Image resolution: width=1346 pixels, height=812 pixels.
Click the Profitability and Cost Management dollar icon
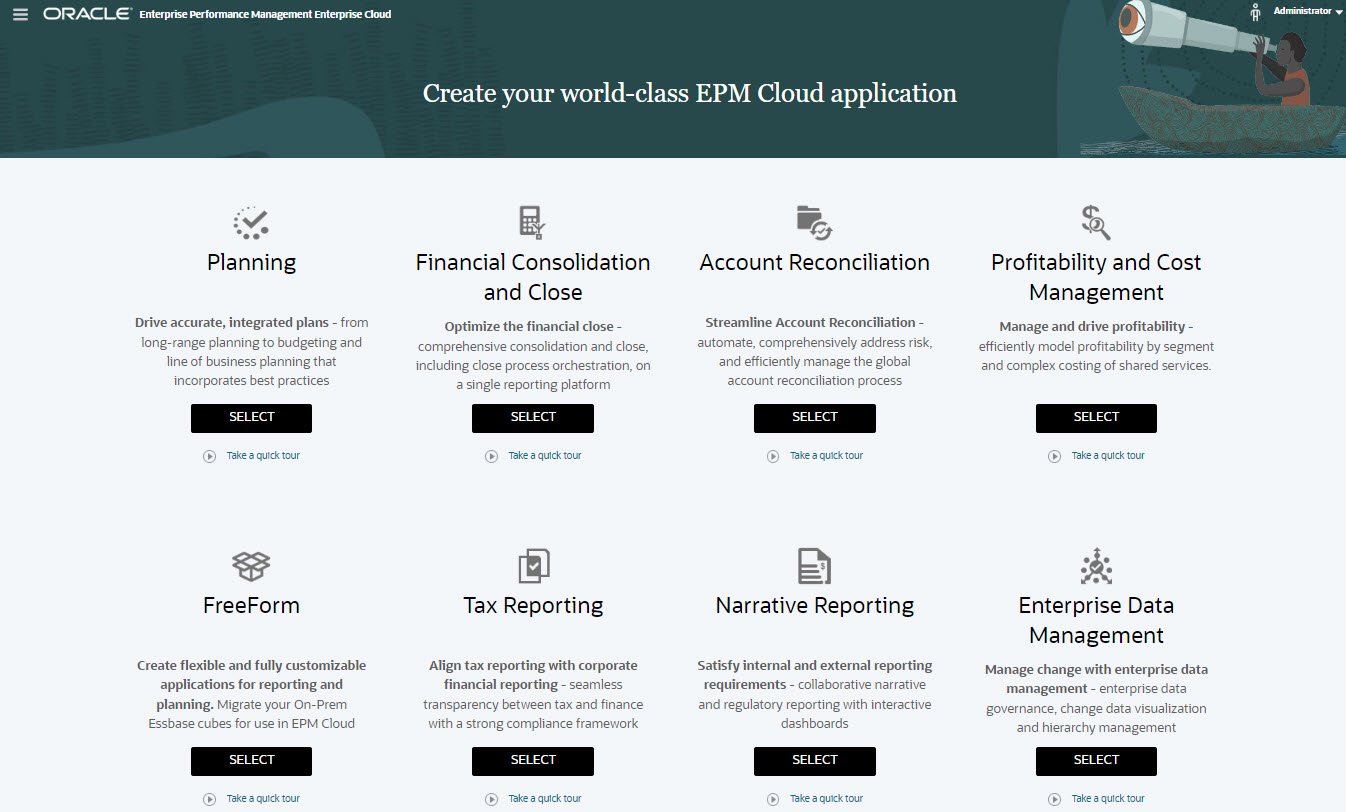point(1096,222)
